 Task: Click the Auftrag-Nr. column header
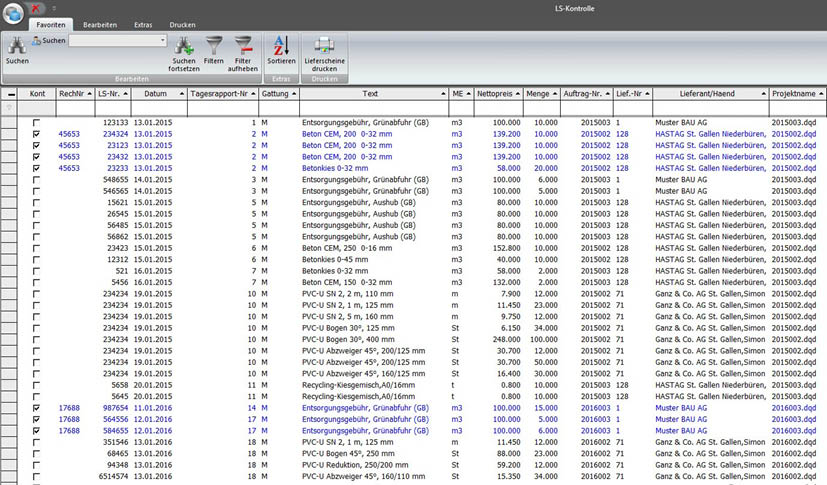586,94
